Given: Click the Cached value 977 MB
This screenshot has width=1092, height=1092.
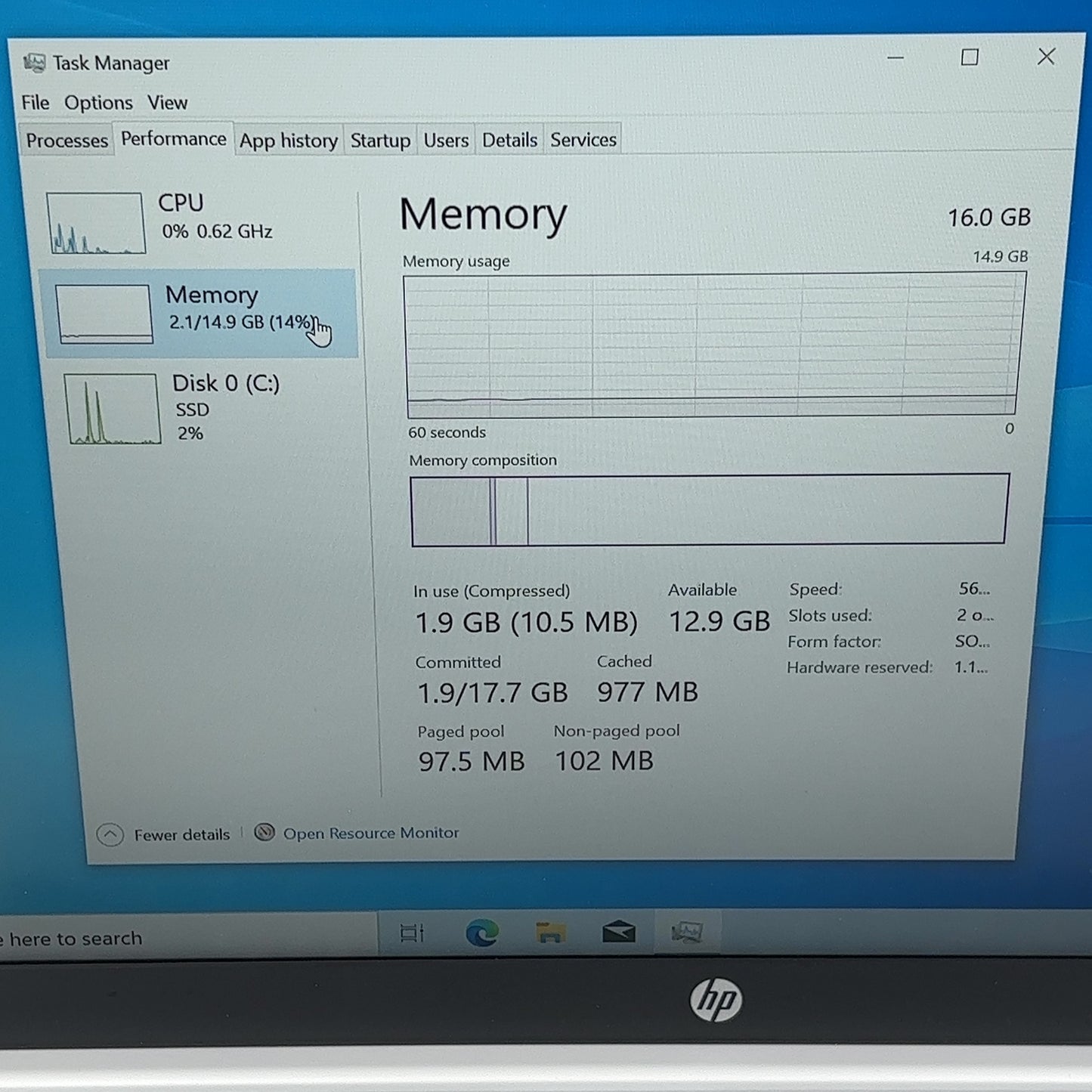Looking at the screenshot, I should (648, 692).
